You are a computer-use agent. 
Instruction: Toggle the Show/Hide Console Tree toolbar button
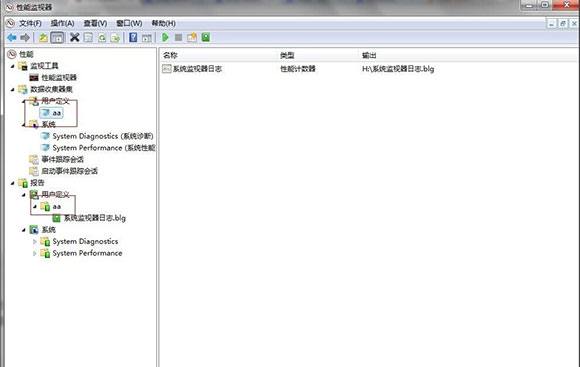[x=57, y=37]
